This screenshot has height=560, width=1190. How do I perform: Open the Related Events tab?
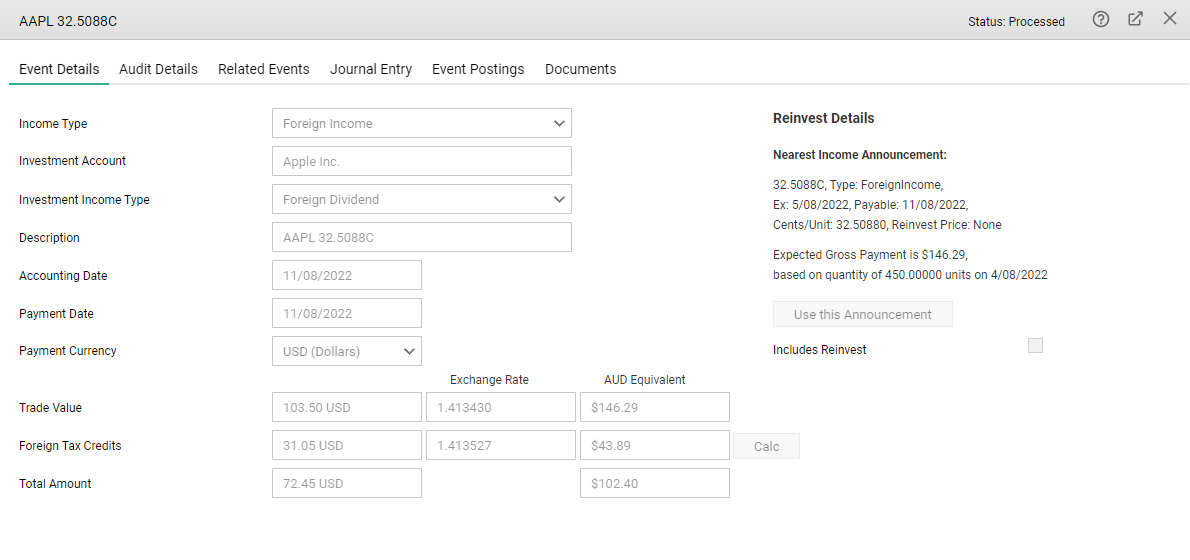tap(263, 69)
